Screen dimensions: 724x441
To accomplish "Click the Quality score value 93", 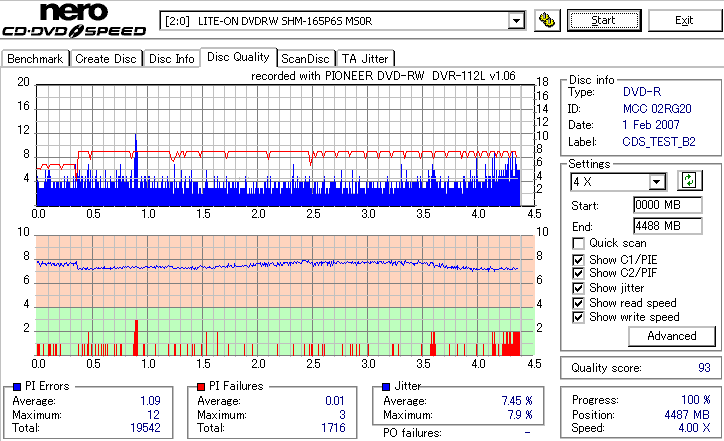I will pyautogui.click(x=704, y=368).
